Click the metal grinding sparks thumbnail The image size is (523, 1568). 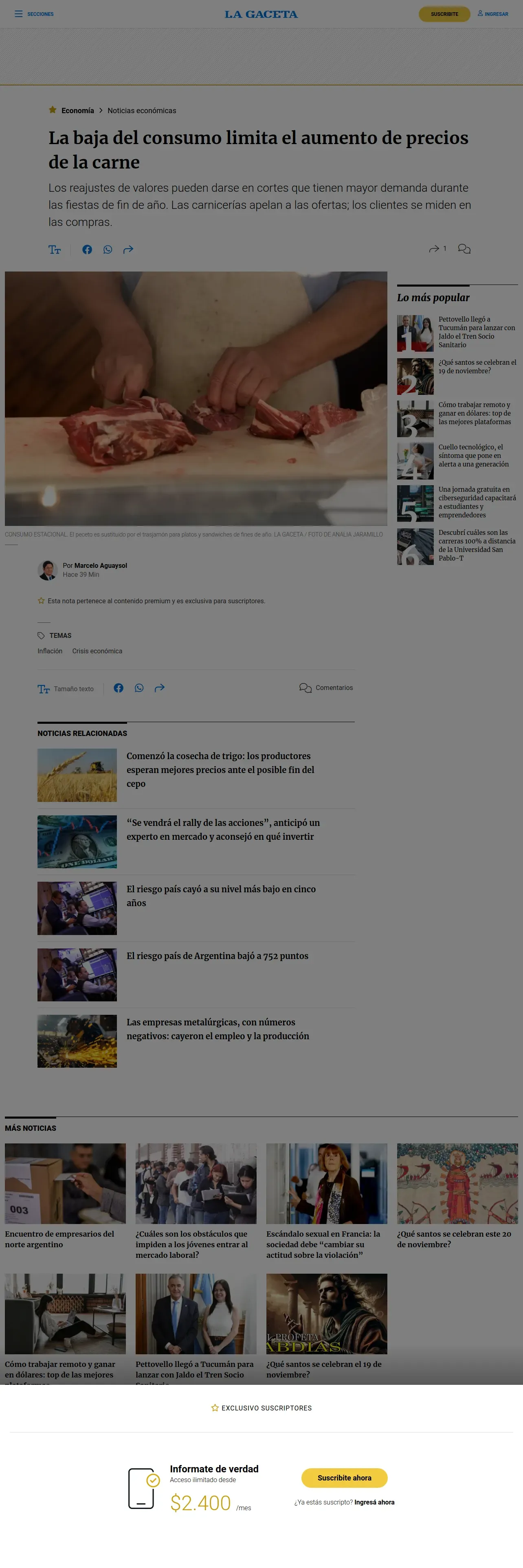point(77,1041)
